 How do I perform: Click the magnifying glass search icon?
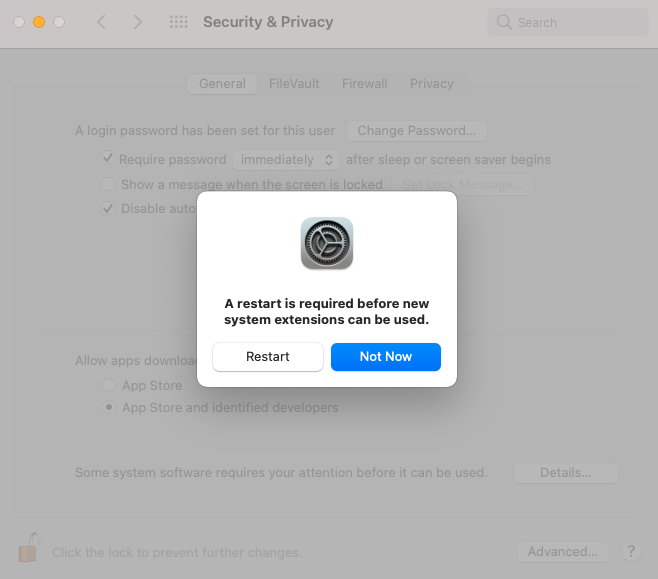point(504,22)
